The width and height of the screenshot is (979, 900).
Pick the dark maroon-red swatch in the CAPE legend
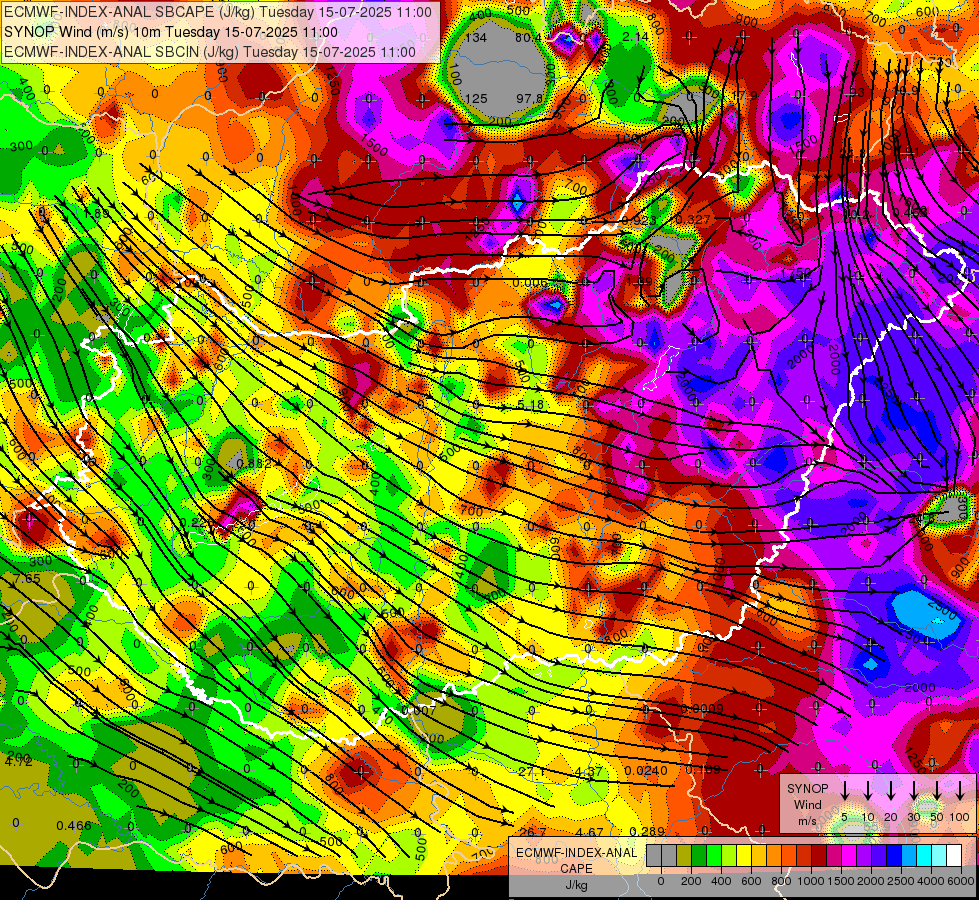pyautogui.click(x=819, y=855)
